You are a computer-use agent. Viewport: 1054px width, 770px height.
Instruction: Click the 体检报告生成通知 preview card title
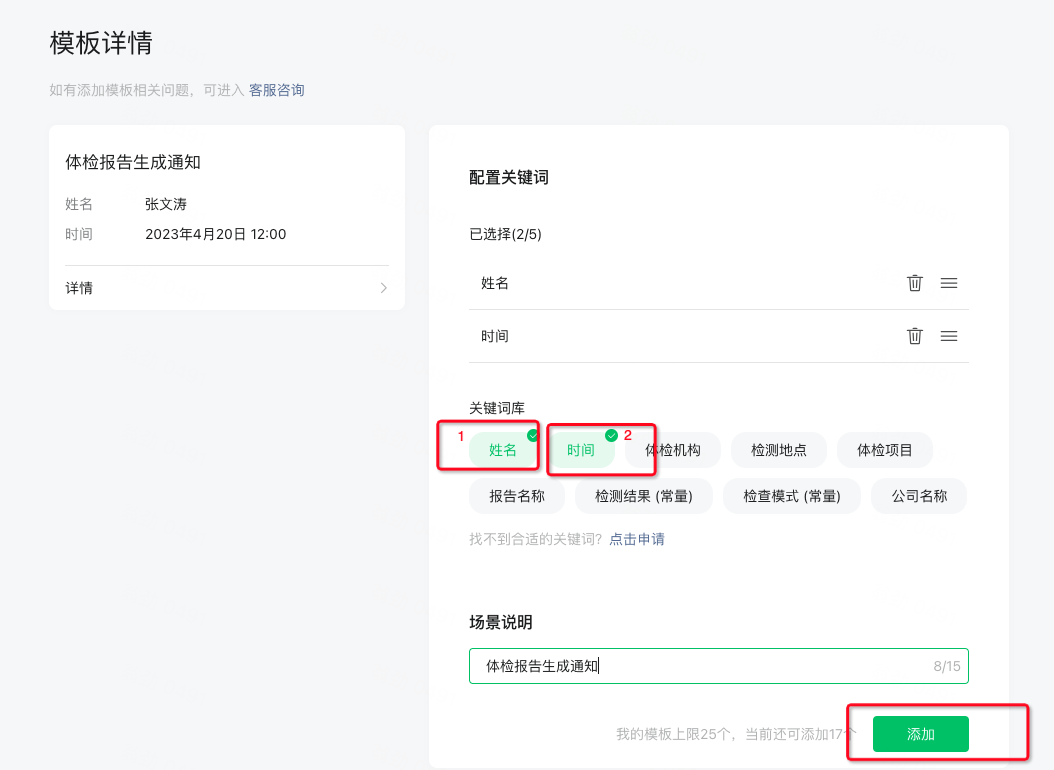pyautogui.click(x=133, y=162)
